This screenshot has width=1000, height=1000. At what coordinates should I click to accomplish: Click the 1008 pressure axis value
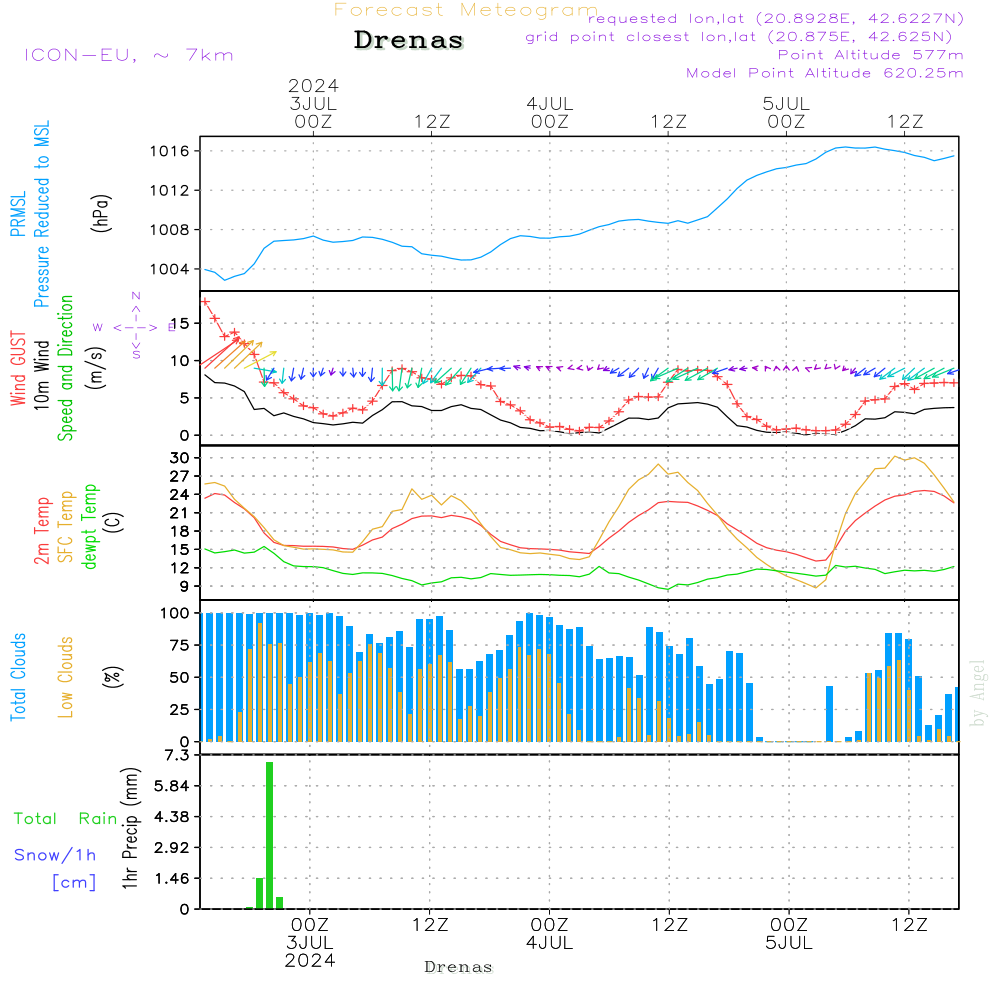(170, 230)
